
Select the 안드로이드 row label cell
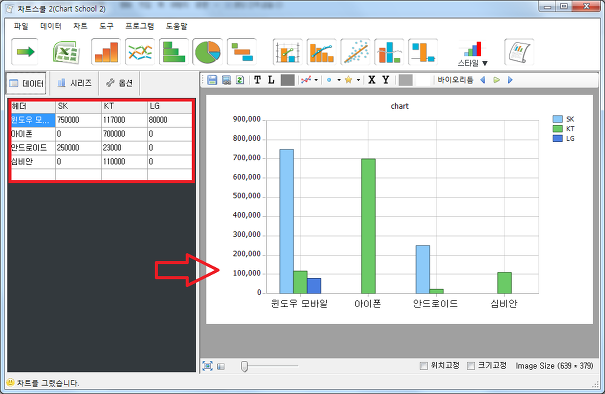(x=33, y=148)
